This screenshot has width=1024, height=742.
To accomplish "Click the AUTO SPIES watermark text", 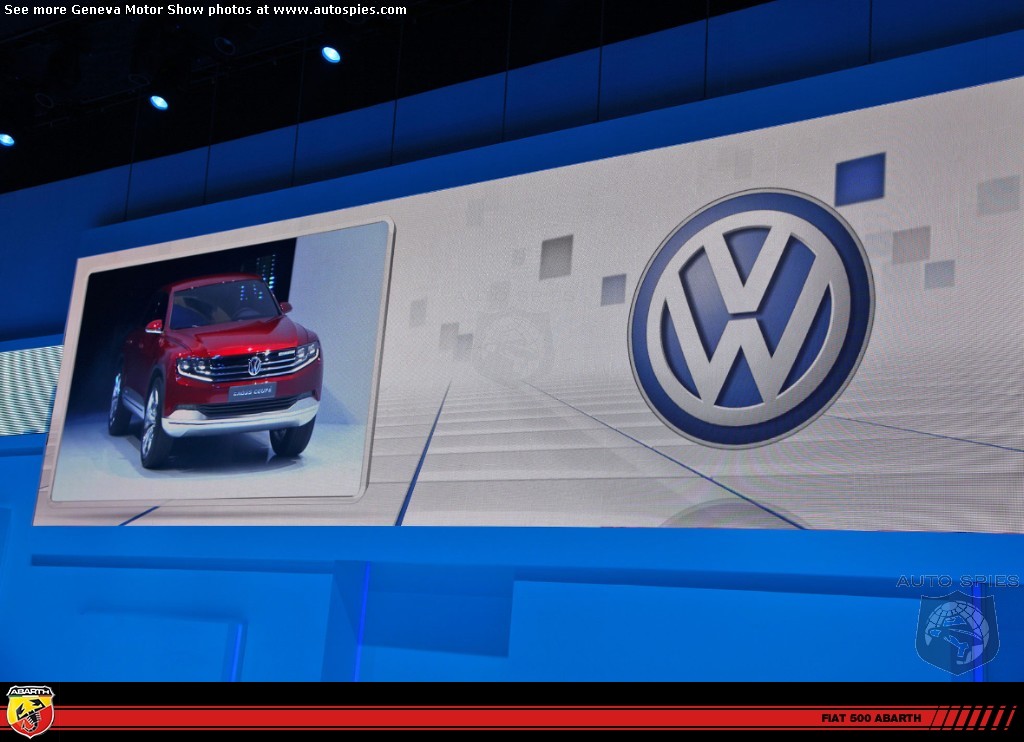I will (957, 581).
